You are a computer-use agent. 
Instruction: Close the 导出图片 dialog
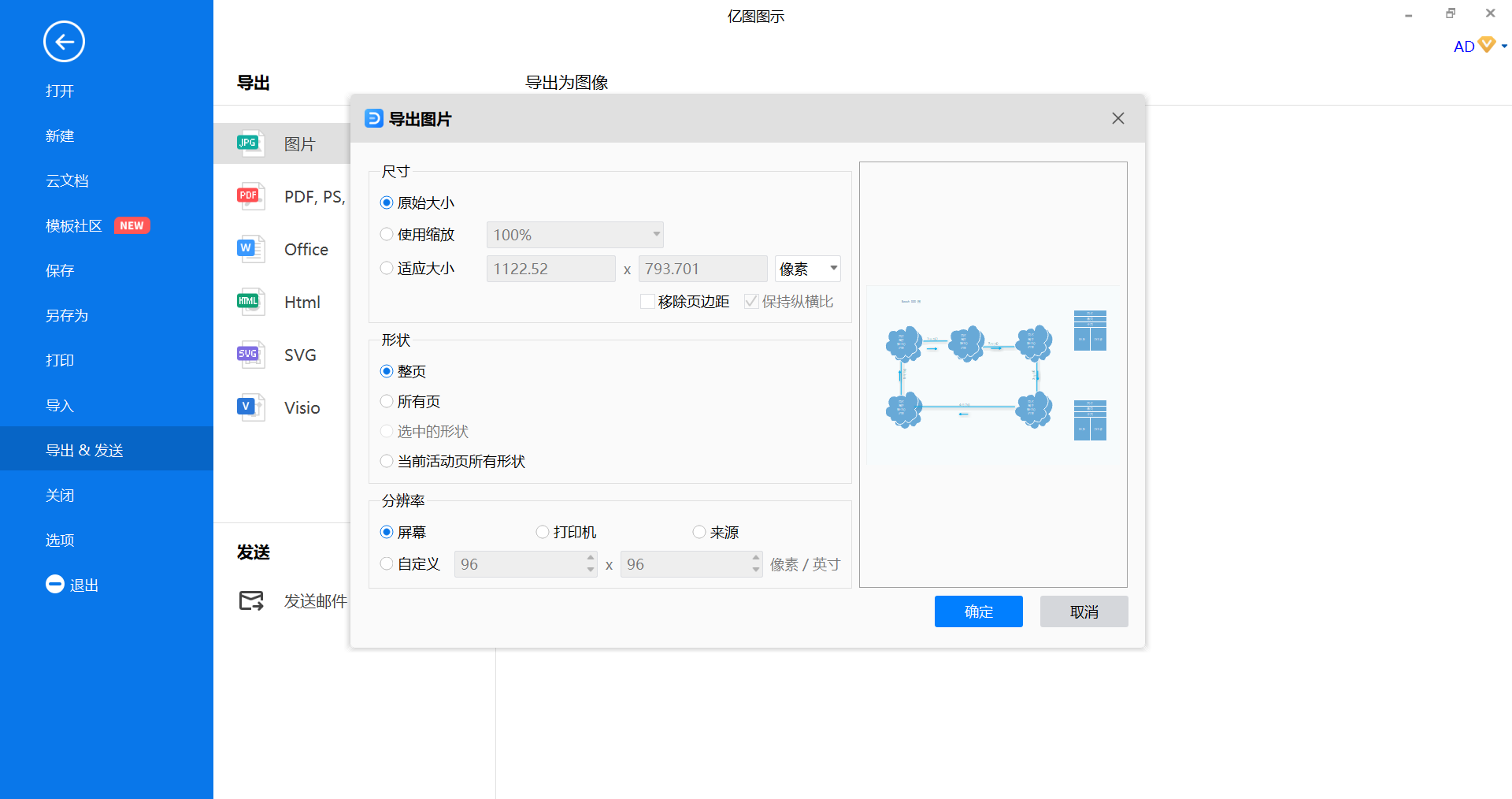1118,118
